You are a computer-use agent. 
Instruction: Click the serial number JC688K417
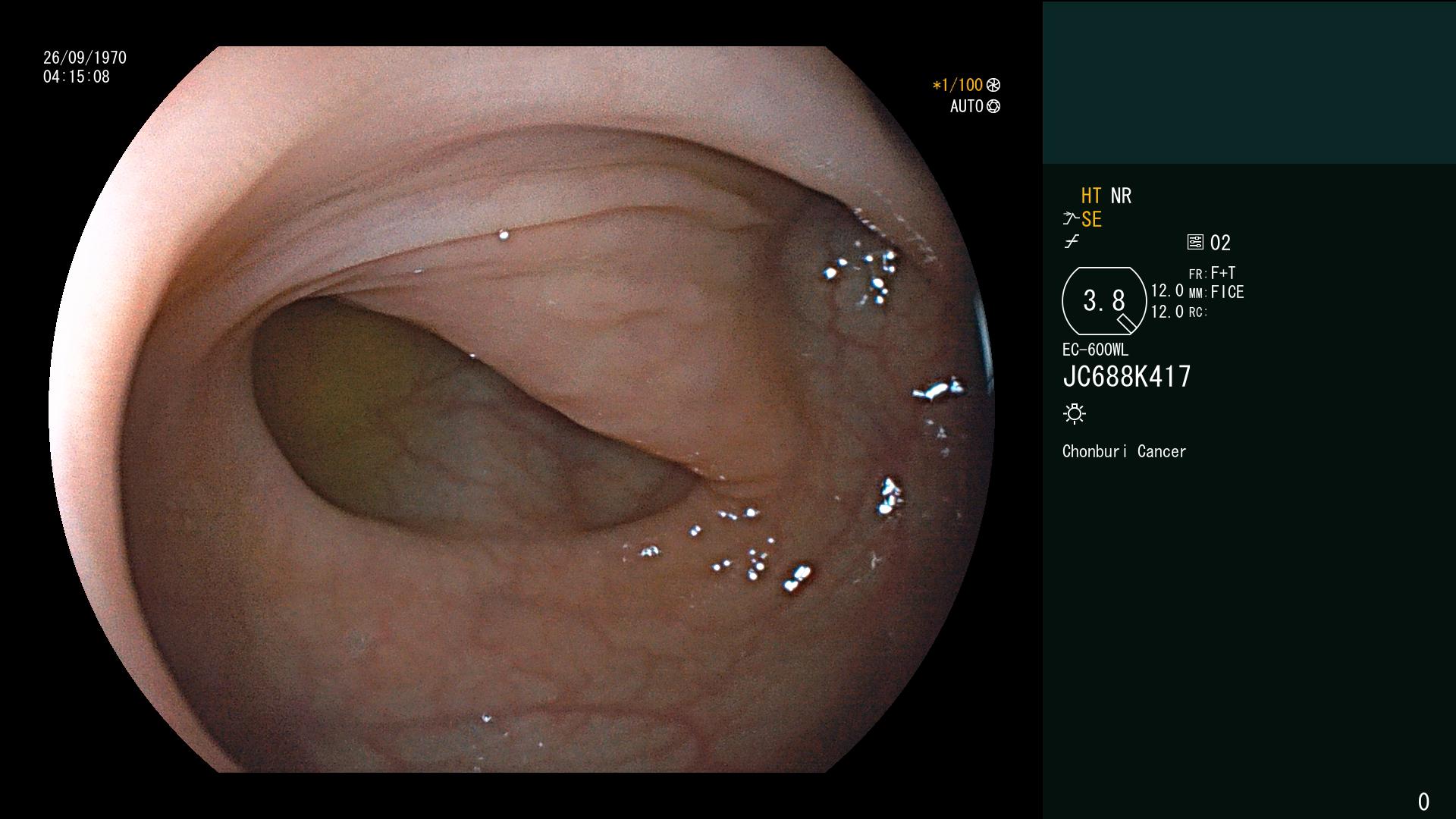1127,376
